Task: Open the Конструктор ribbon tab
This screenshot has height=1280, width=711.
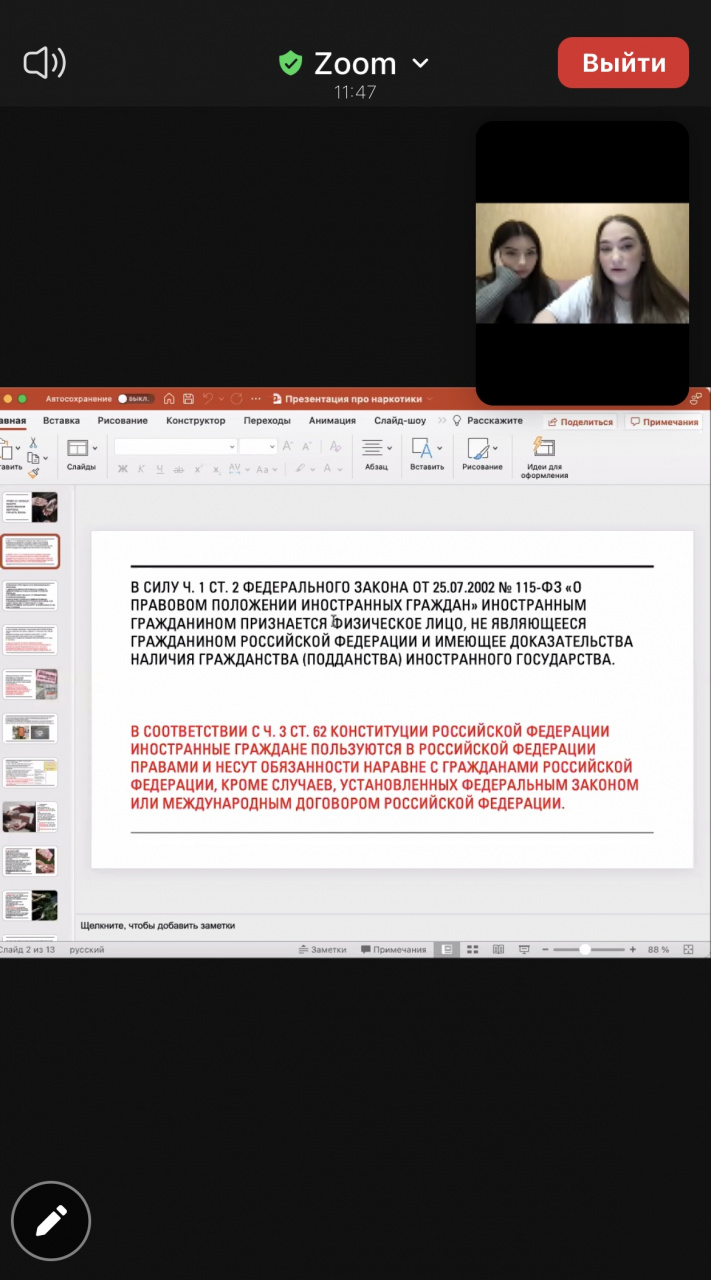Action: tap(196, 421)
